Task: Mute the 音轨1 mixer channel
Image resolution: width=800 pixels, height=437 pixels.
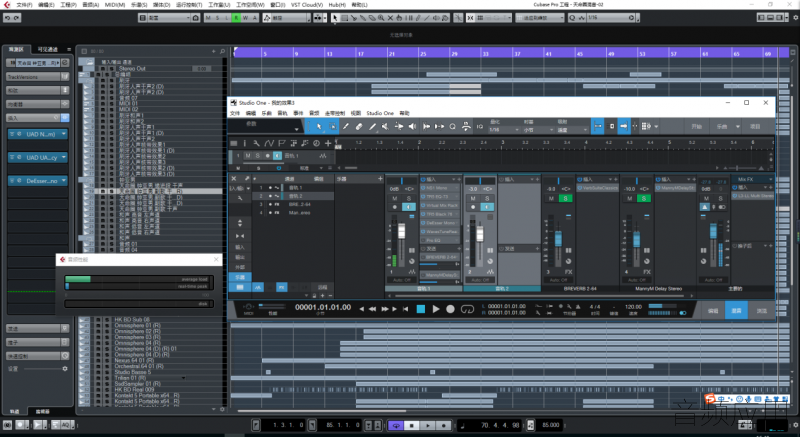Action: tap(394, 198)
